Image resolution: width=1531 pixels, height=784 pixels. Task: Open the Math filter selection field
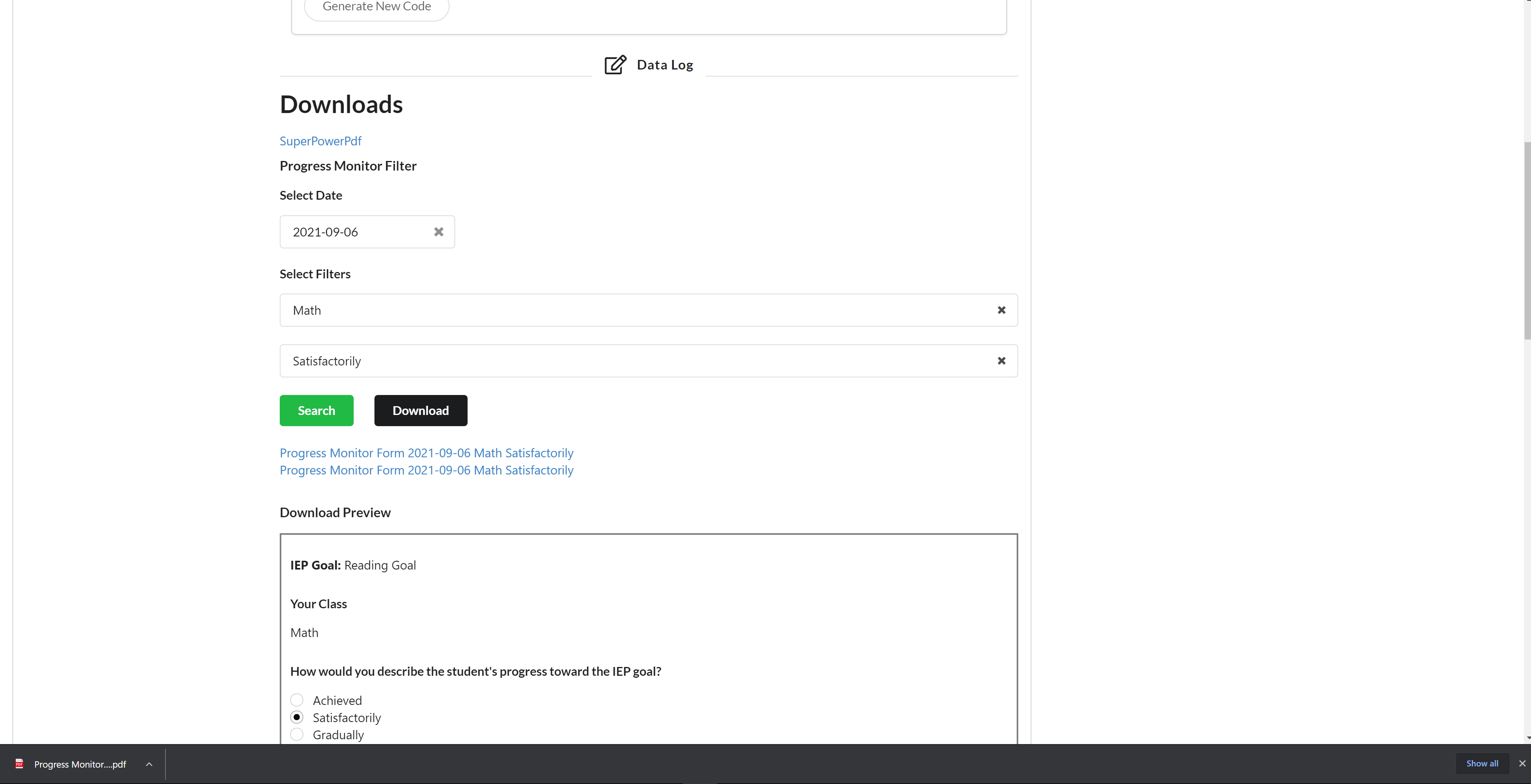[594, 310]
